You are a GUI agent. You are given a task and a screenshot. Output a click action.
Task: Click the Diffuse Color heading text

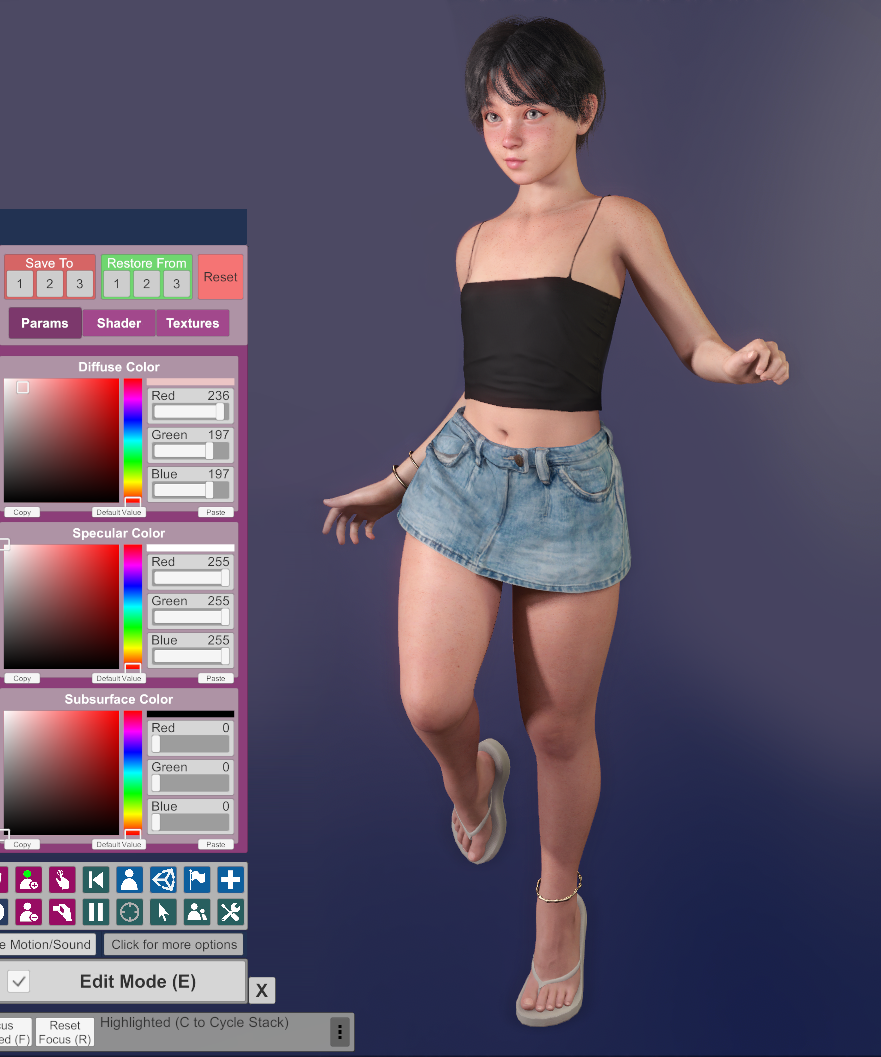(x=119, y=367)
